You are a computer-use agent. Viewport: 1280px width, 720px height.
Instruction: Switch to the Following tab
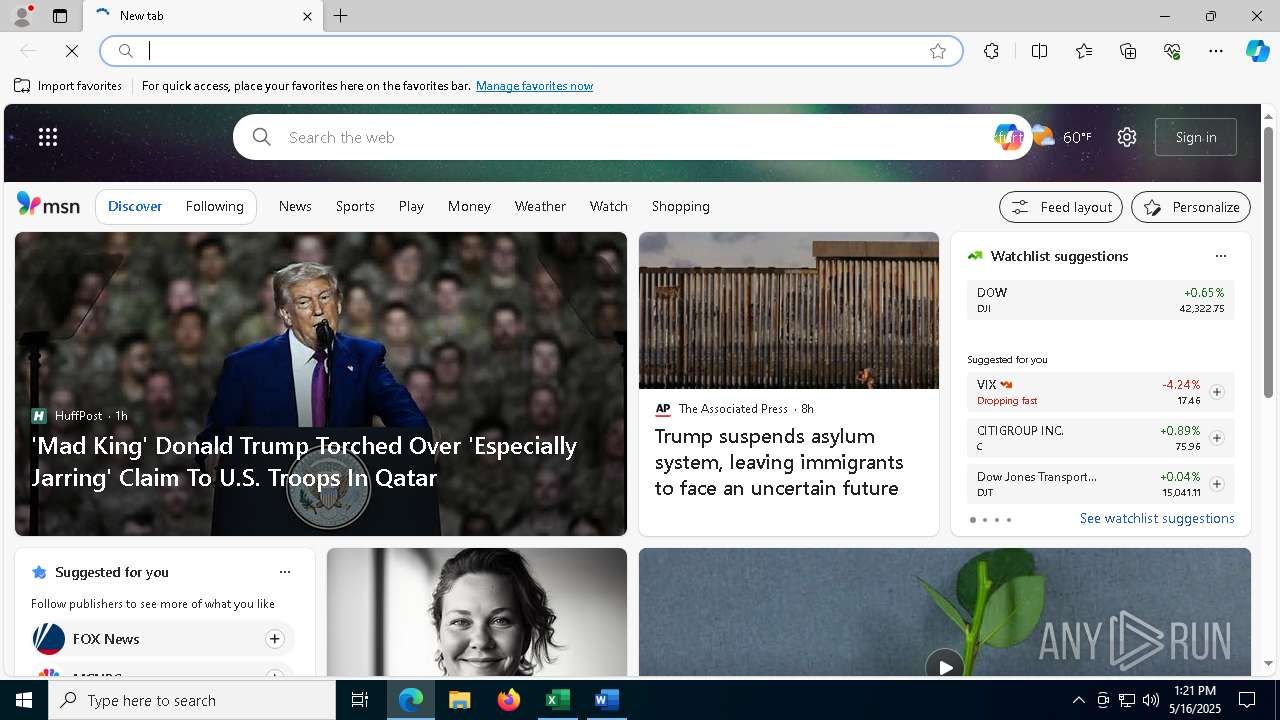(215, 206)
